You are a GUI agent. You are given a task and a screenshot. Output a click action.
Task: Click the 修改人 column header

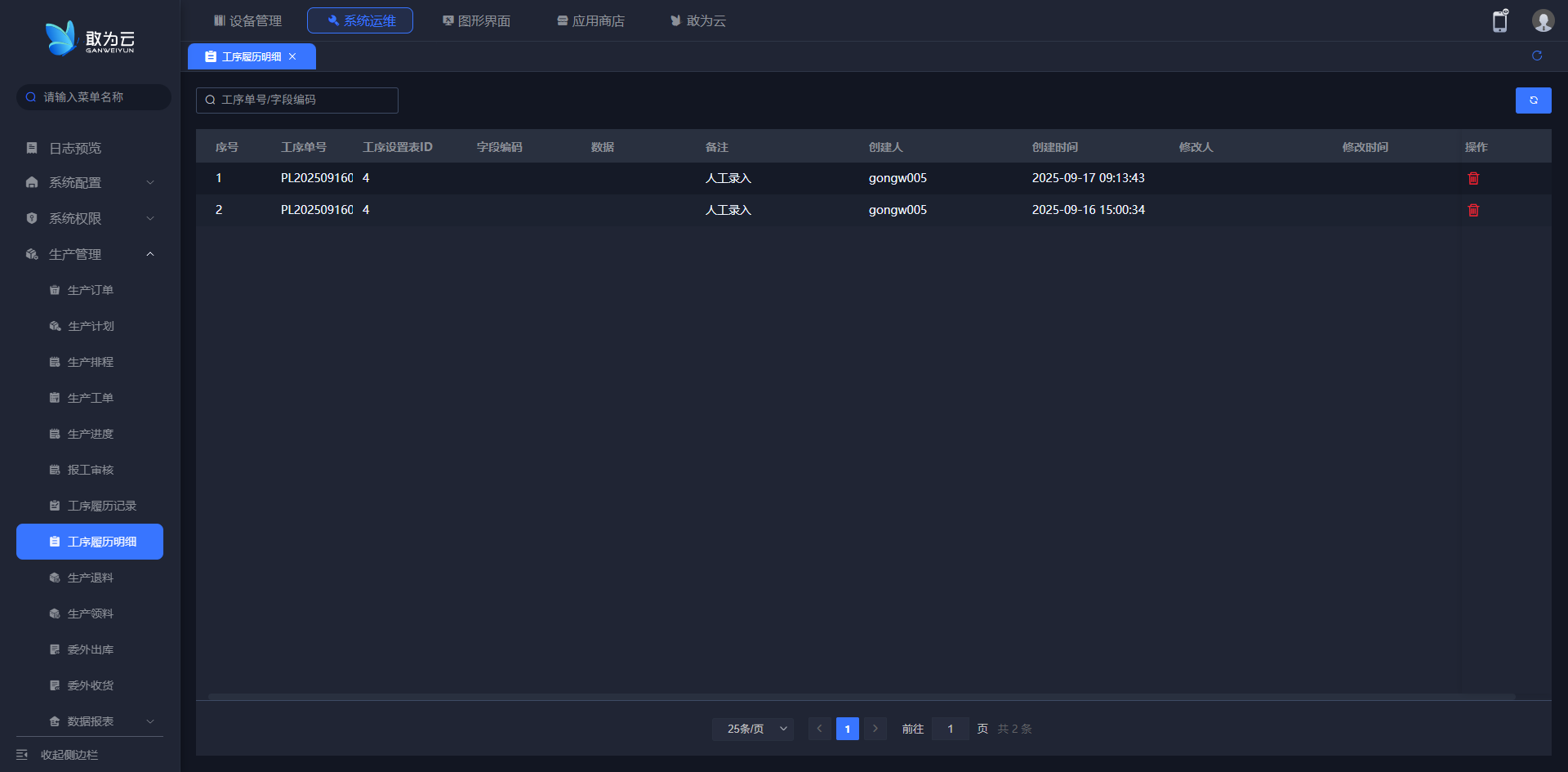pos(1196,147)
